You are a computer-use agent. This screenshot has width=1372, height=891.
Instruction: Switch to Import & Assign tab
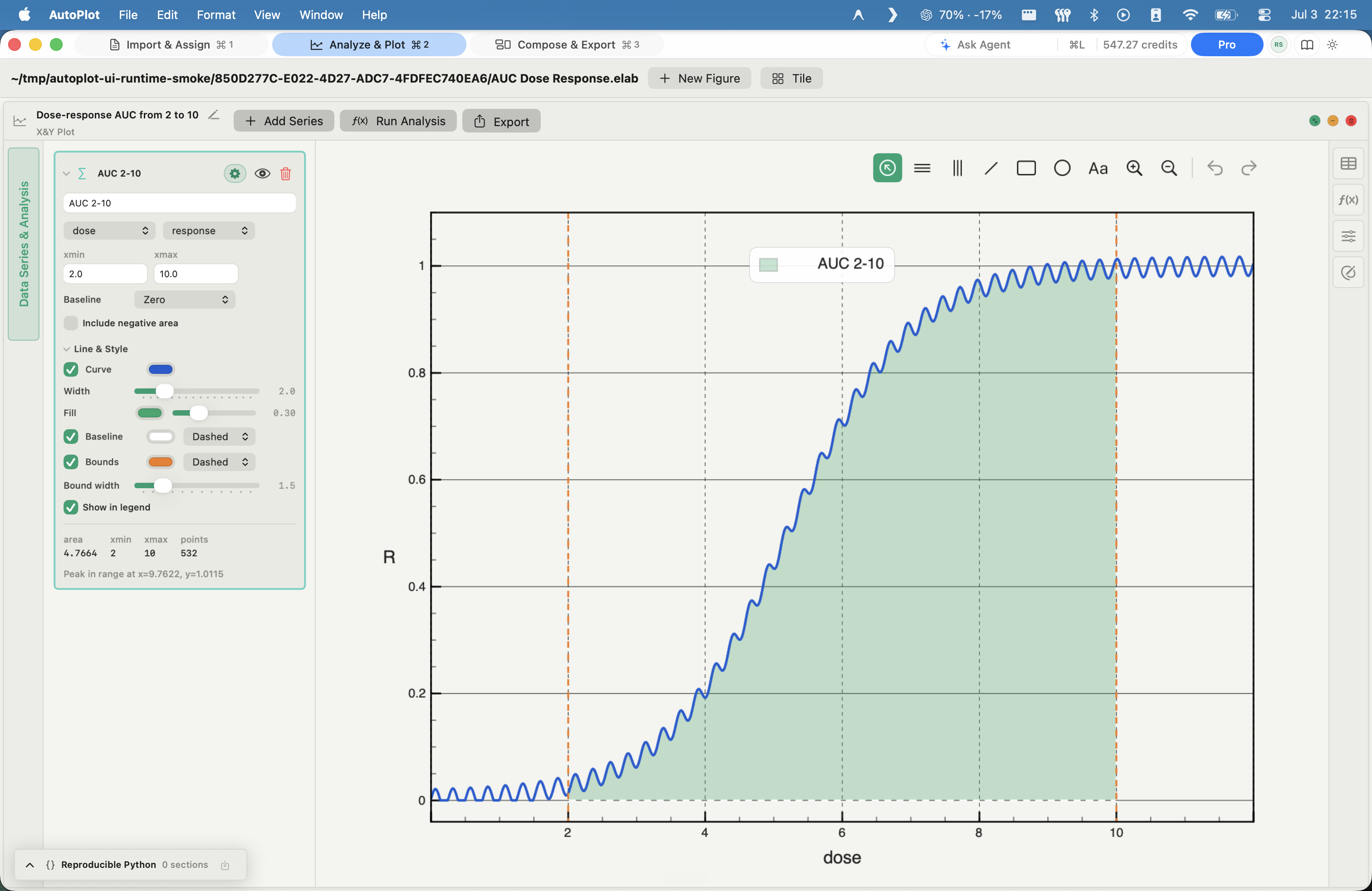pos(172,44)
